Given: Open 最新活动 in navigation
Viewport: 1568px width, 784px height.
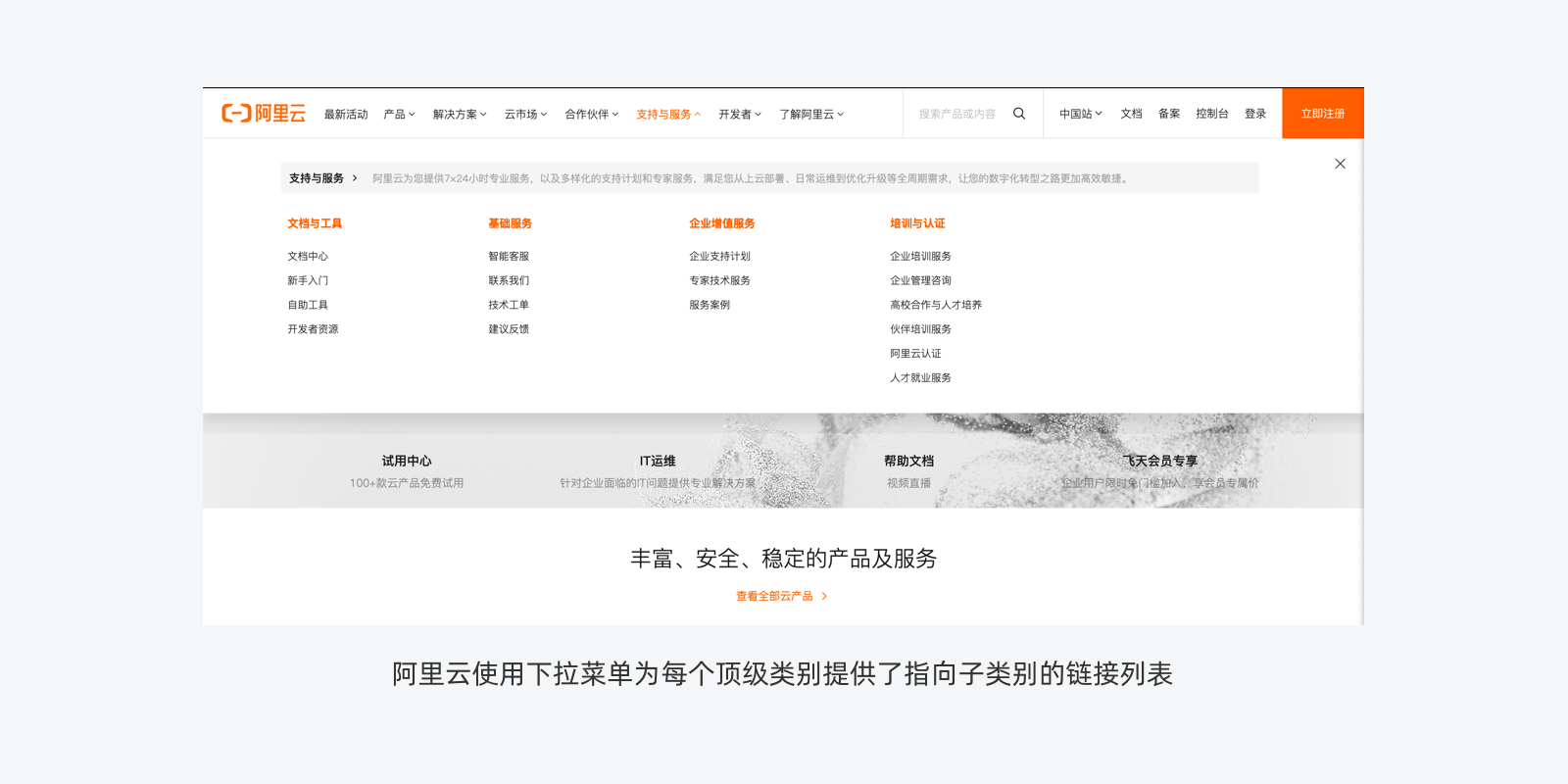Looking at the screenshot, I should pyautogui.click(x=346, y=115).
